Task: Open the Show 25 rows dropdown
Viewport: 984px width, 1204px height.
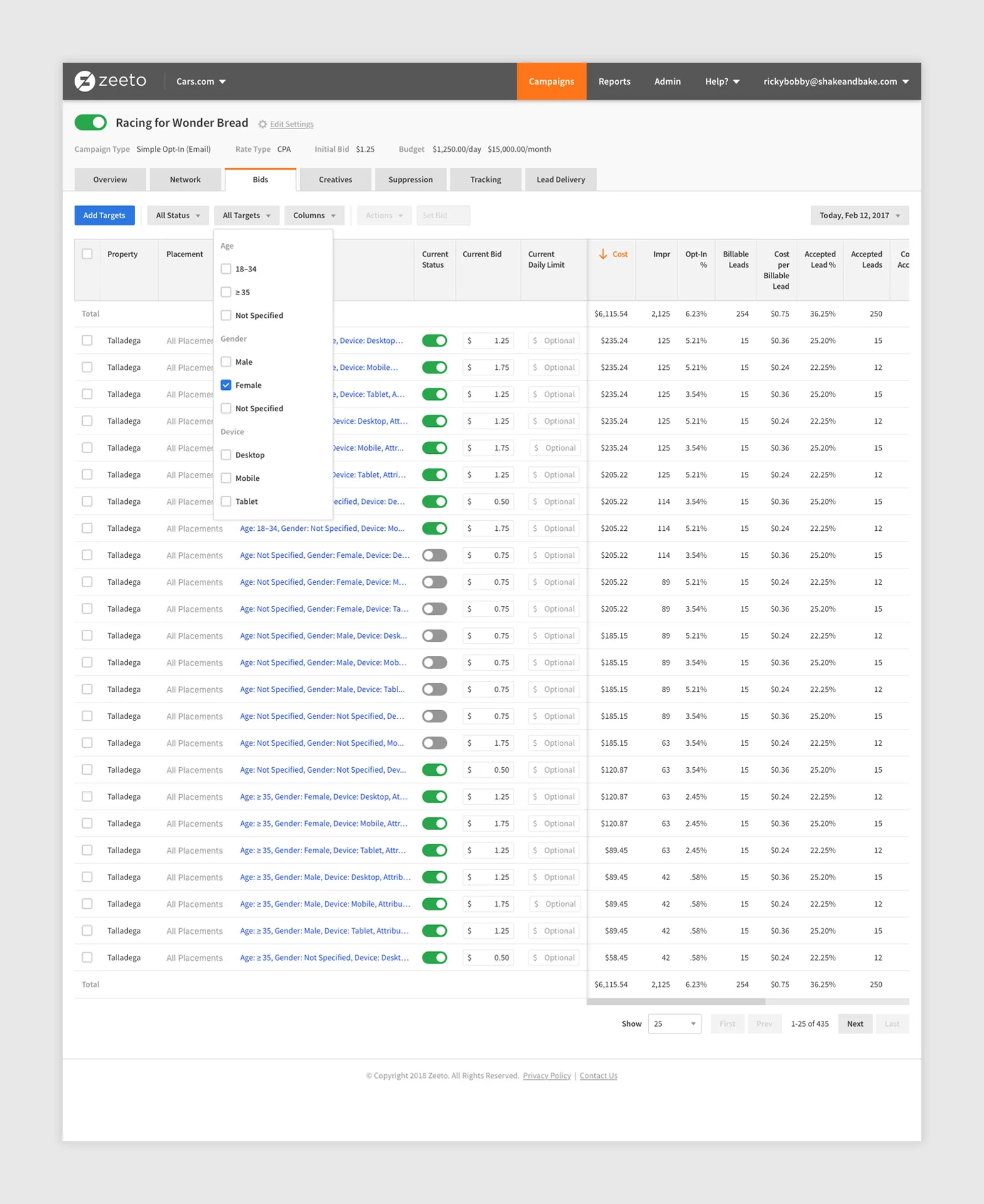Action: click(x=674, y=1023)
